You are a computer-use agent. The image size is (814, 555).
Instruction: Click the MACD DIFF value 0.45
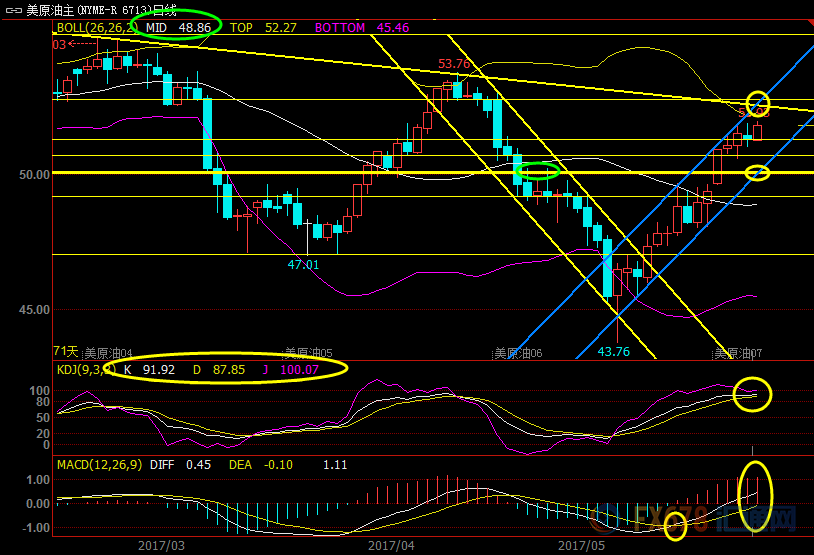tap(198, 465)
